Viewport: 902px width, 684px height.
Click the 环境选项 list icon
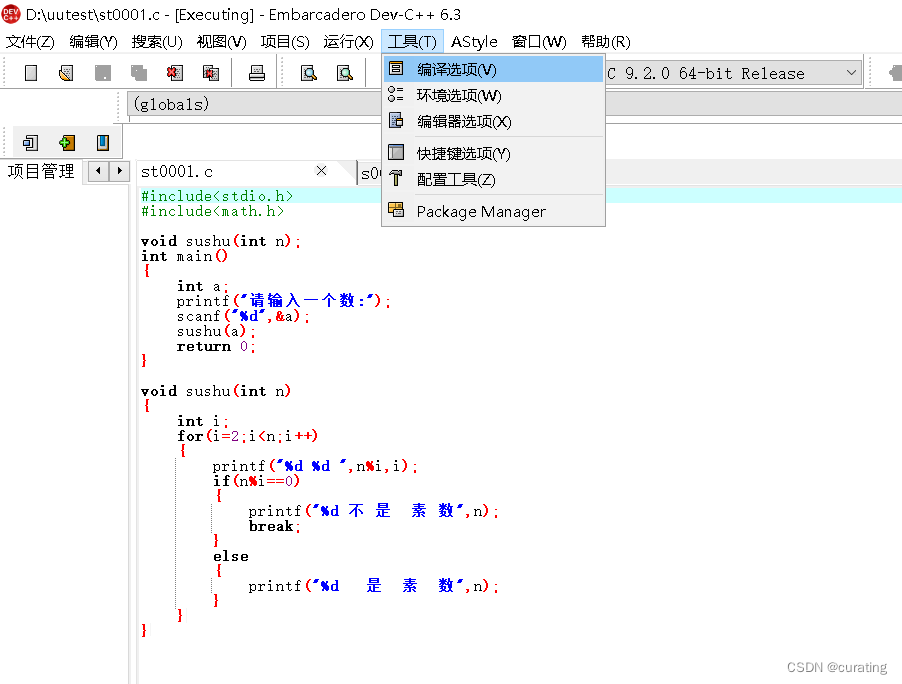396,94
